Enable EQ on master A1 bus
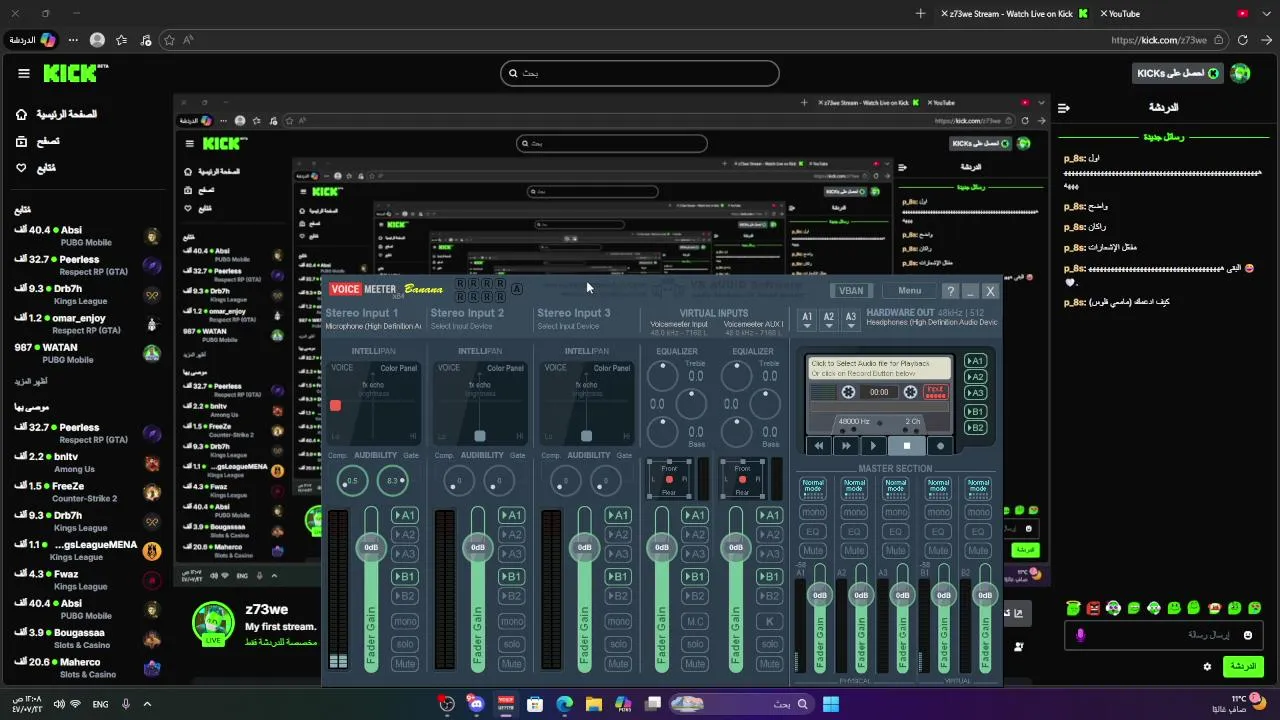The height and width of the screenshot is (720, 1280). coord(813,532)
